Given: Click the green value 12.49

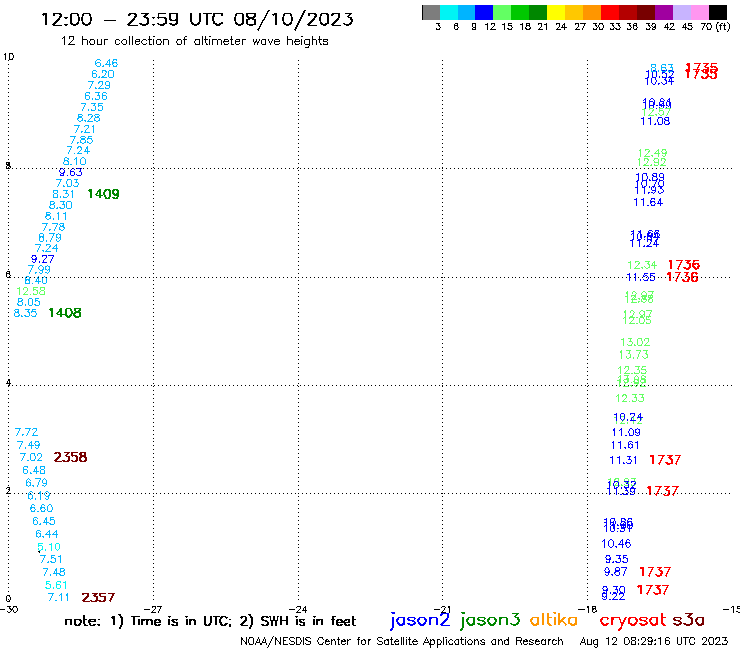Looking at the screenshot, I should 652,153.
